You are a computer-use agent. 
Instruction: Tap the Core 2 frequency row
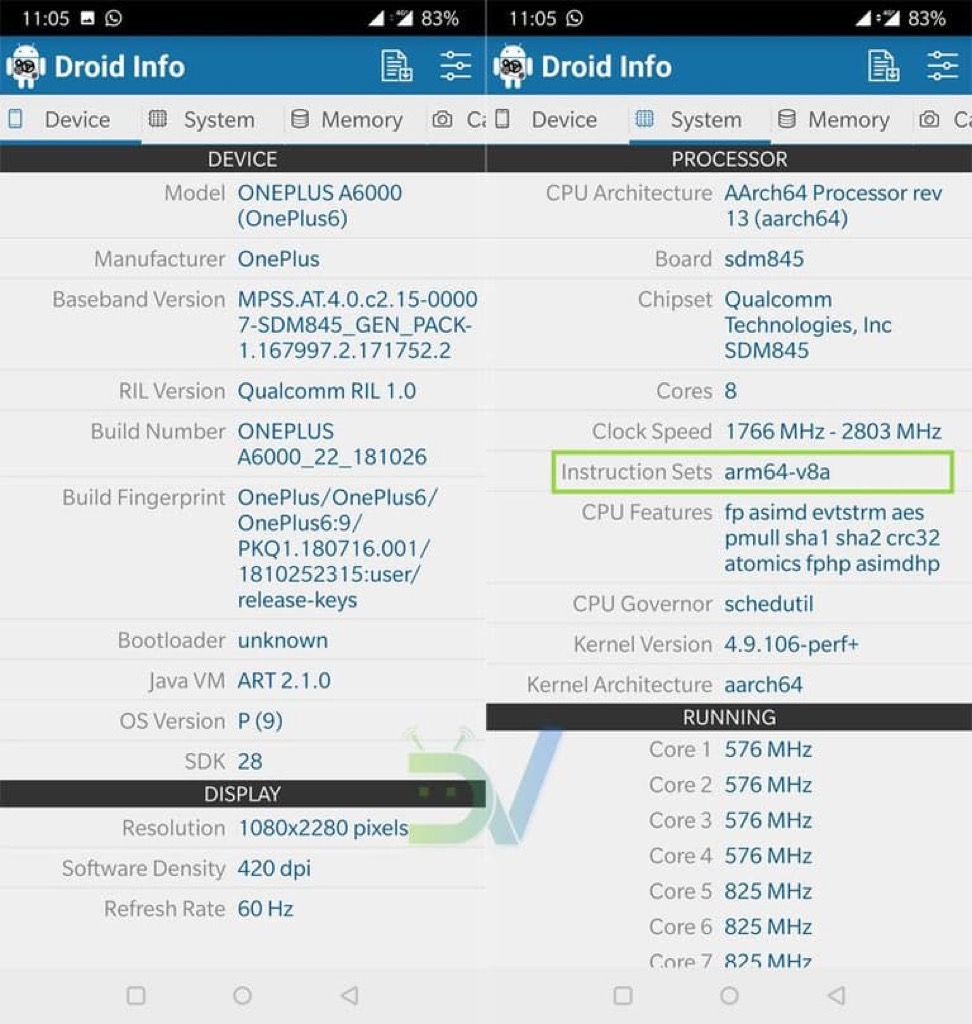[x=729, y=785]
